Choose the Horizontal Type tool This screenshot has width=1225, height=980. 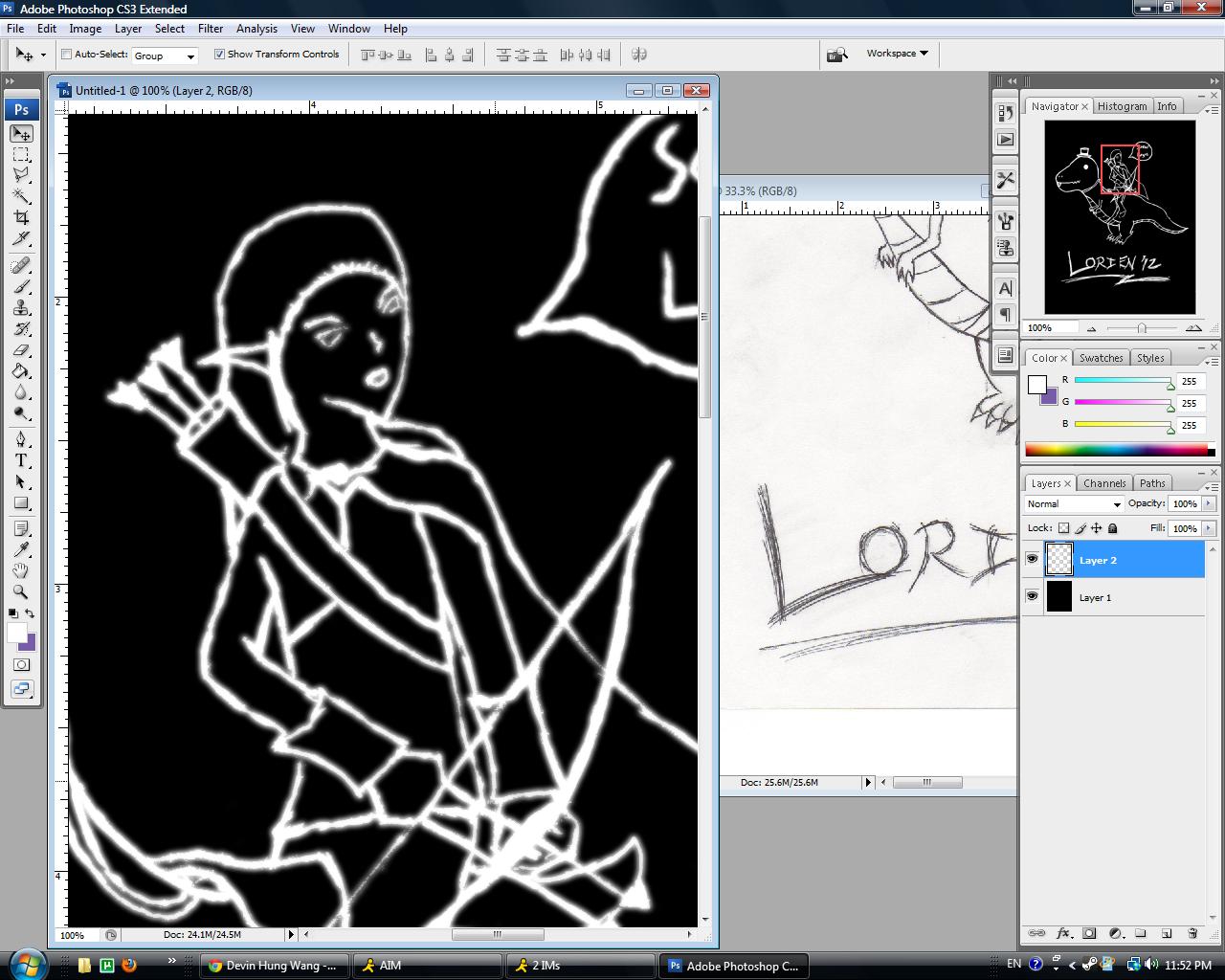coord(21,460)
